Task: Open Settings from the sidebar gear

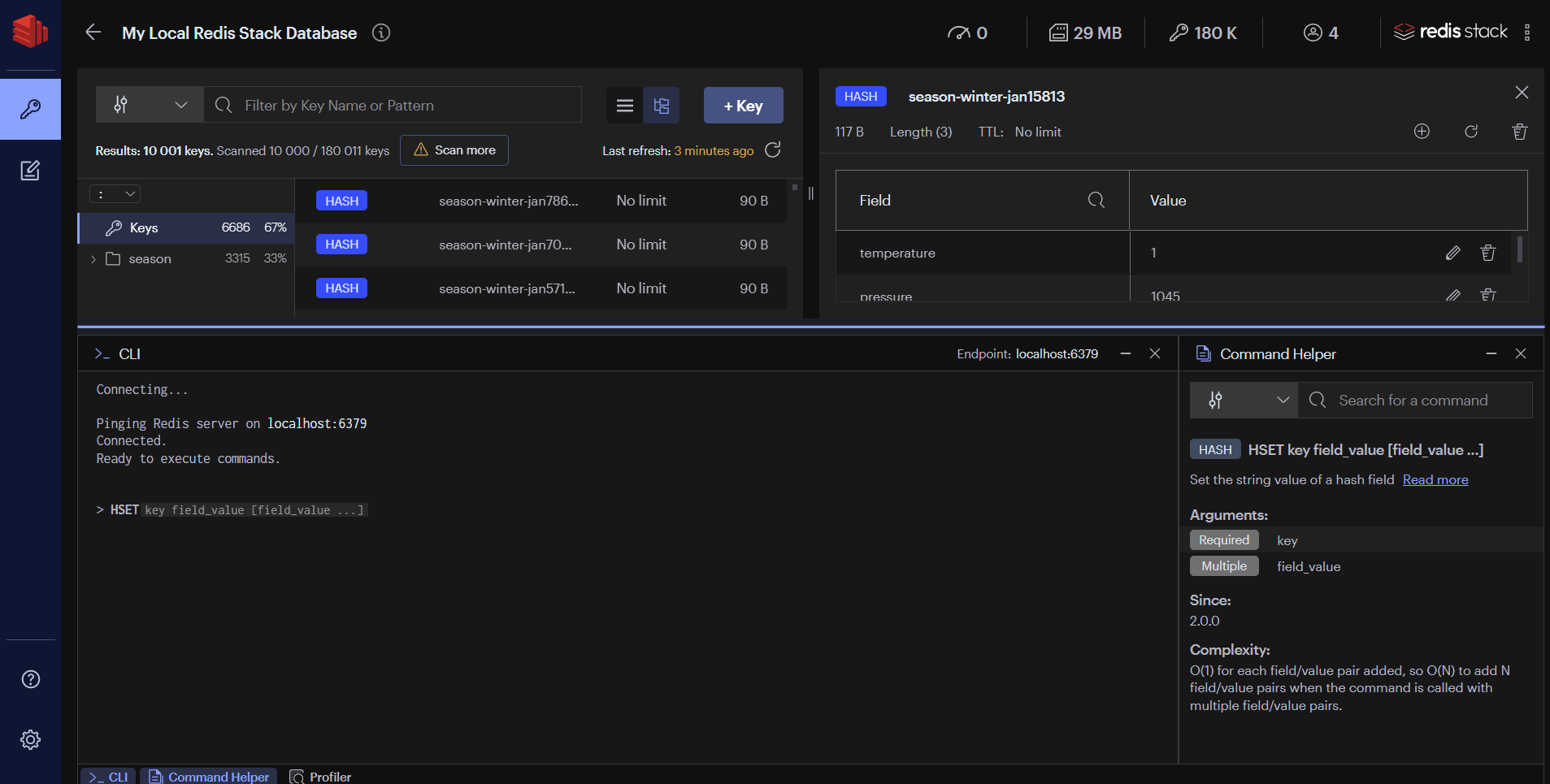Action: 30,739
